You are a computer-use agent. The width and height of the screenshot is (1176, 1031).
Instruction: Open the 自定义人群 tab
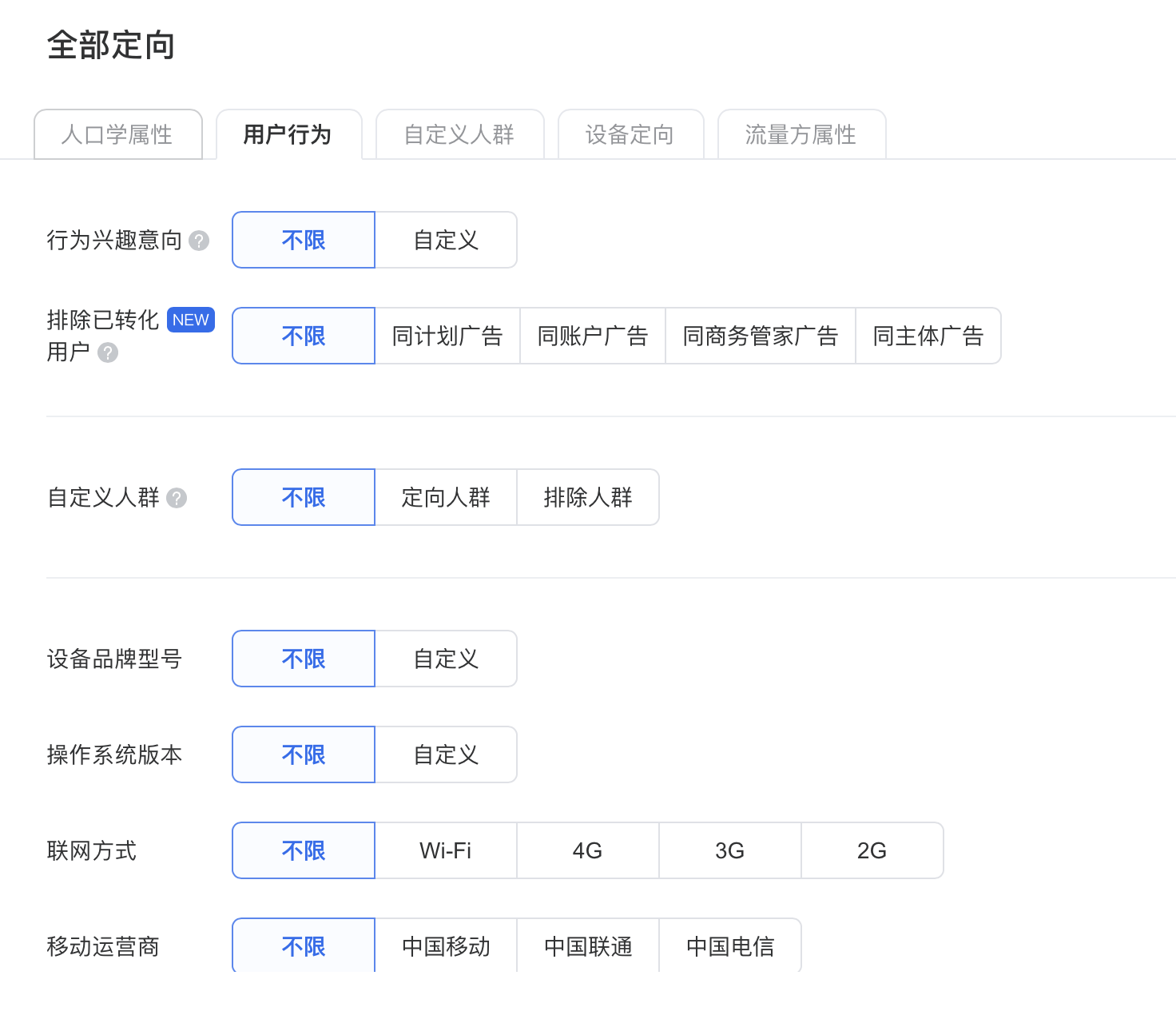[459, 134]
